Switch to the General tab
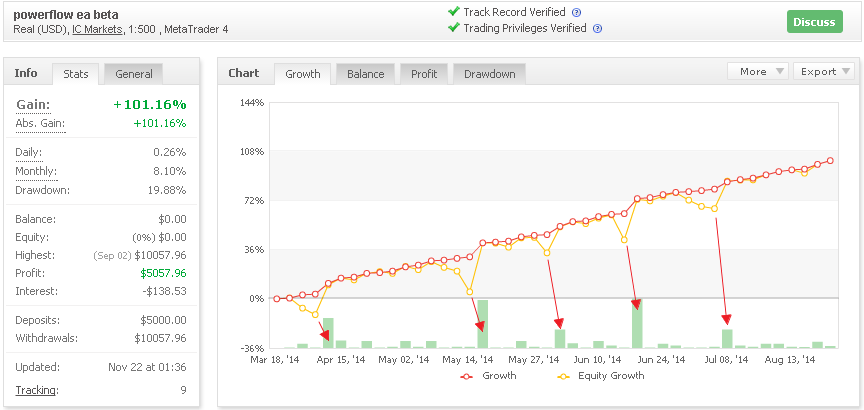 click(x=134, y=74)
